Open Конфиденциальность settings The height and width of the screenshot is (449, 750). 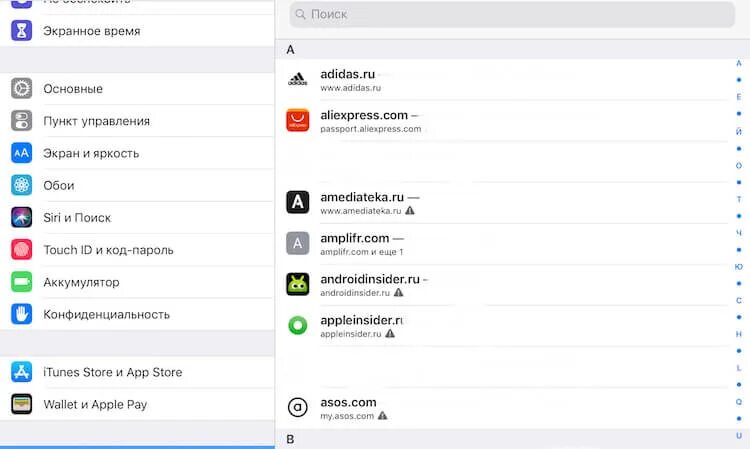(x=137, y=314)
